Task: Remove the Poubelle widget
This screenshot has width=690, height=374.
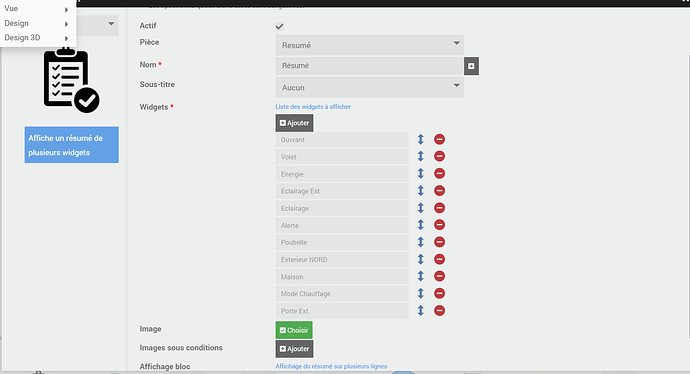Action: click(x=439, y=242)
